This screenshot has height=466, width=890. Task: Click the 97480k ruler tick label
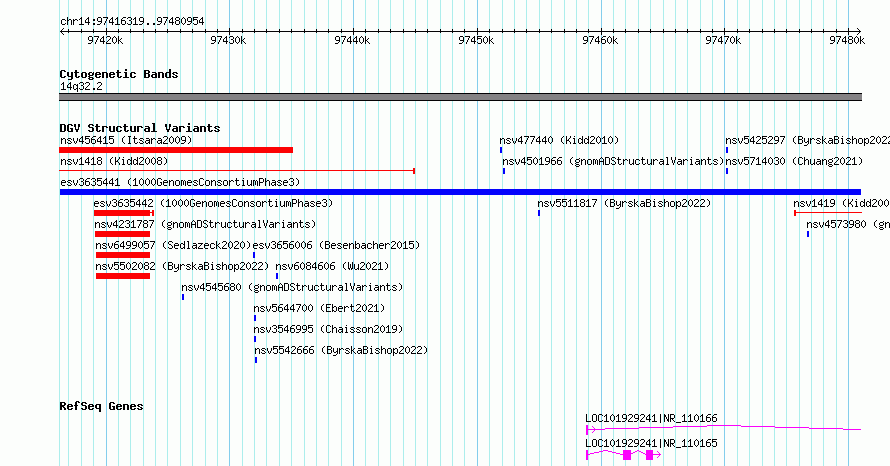[847, 40]
